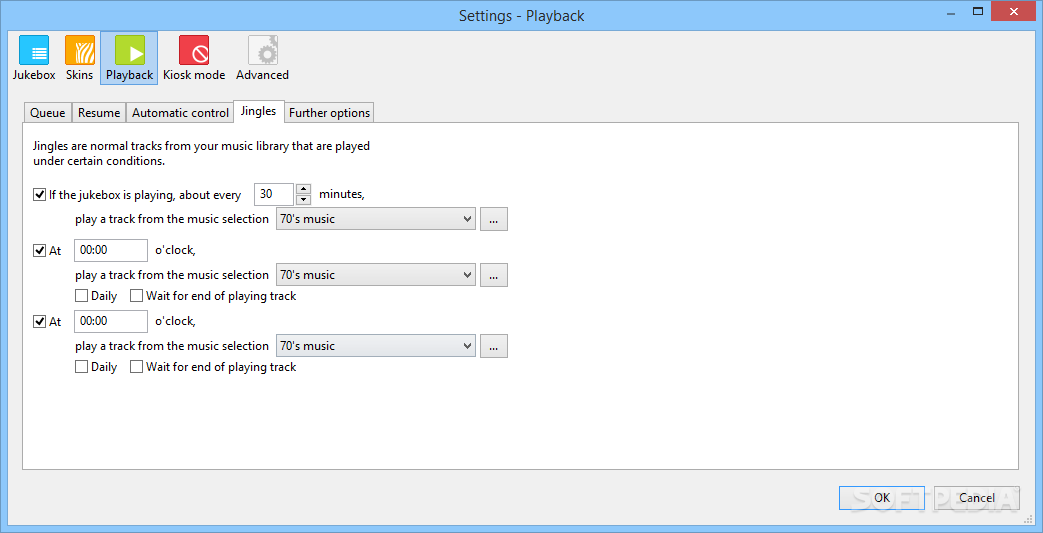Expand music selection dropdown for interval jingle
Viewport: 1043px width, 533px height.
coord(376,219)
